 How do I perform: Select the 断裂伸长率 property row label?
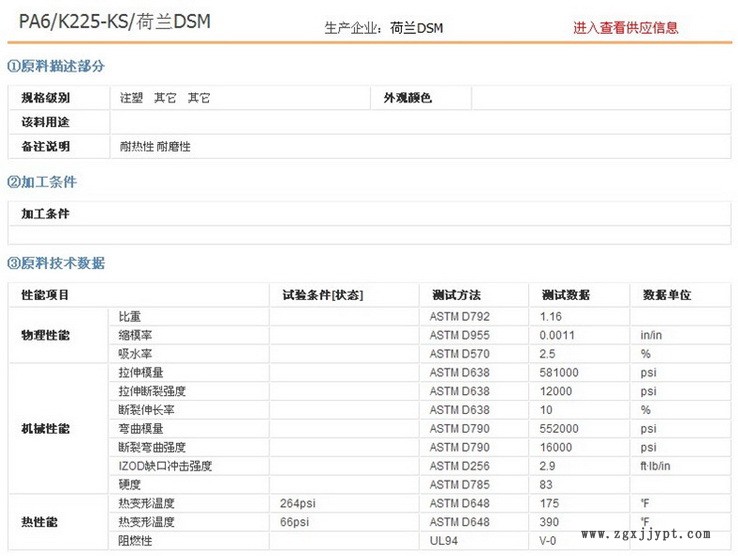(146, 410)
